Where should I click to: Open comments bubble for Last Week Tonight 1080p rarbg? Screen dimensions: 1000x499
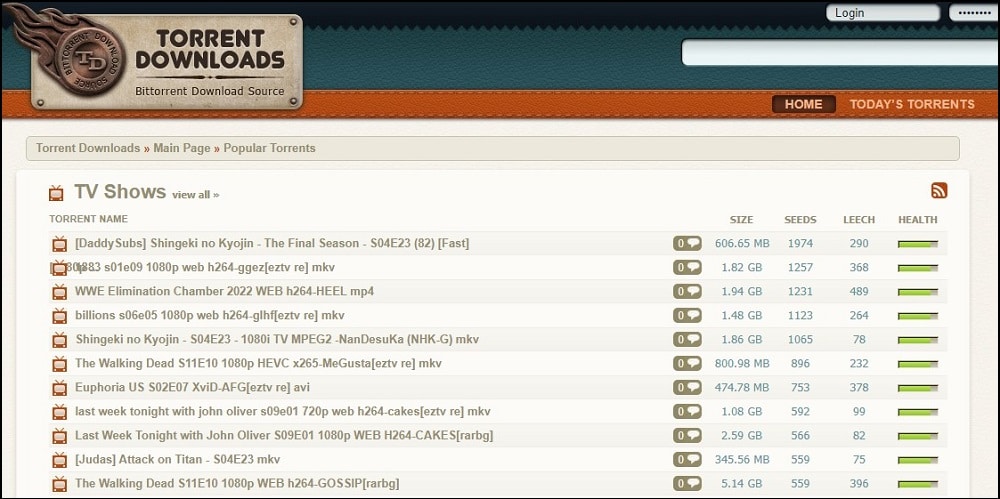click(687, 435)
